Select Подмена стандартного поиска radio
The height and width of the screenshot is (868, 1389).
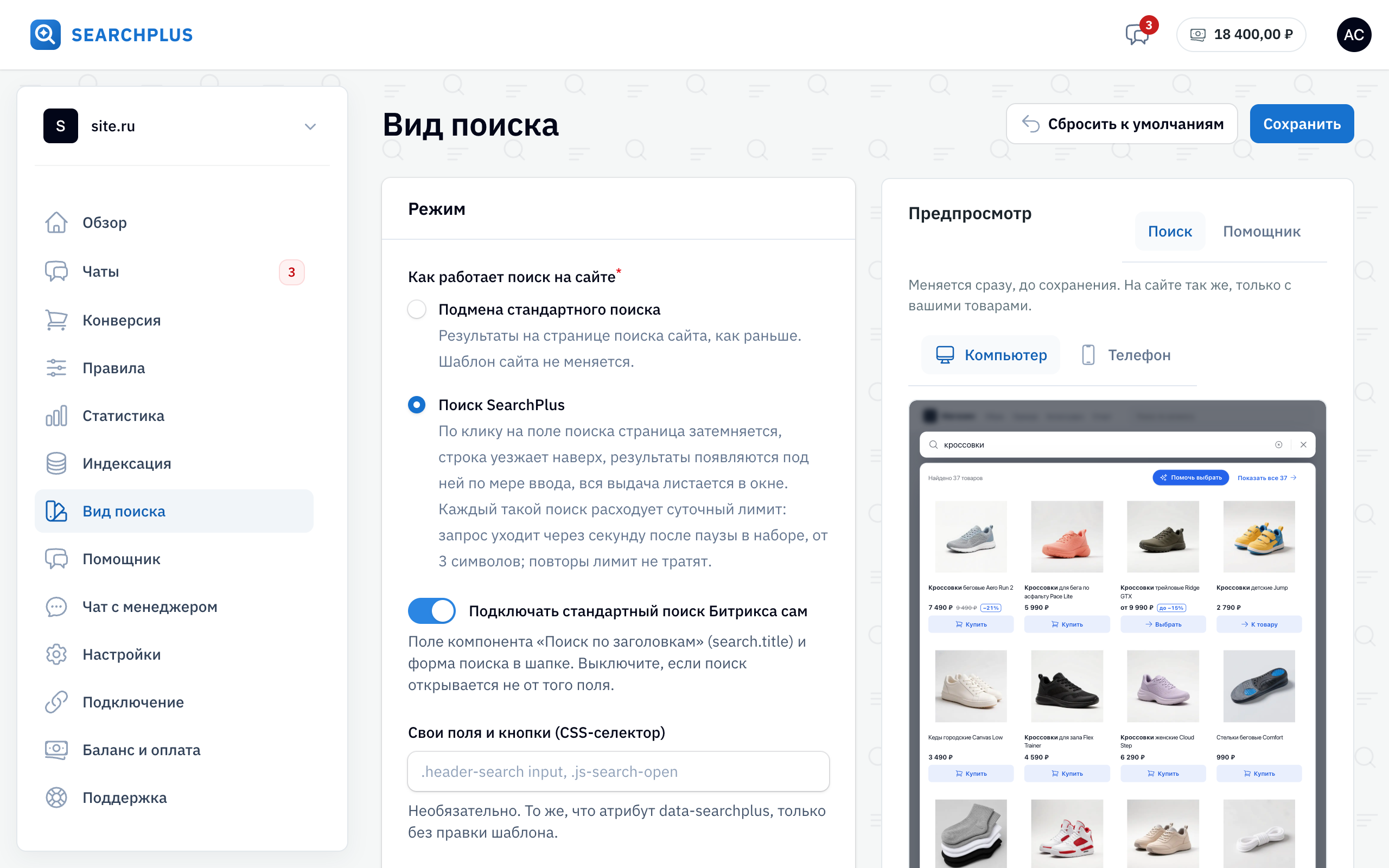click(417, 309)
